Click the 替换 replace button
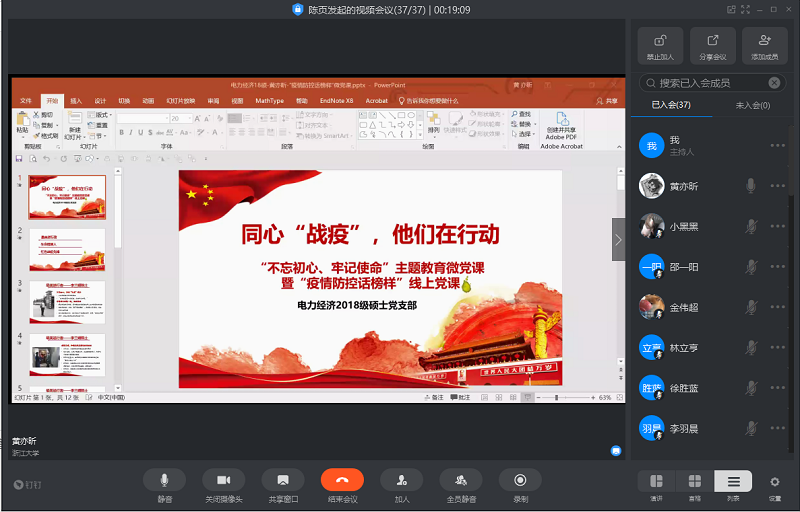 (522, 124)
